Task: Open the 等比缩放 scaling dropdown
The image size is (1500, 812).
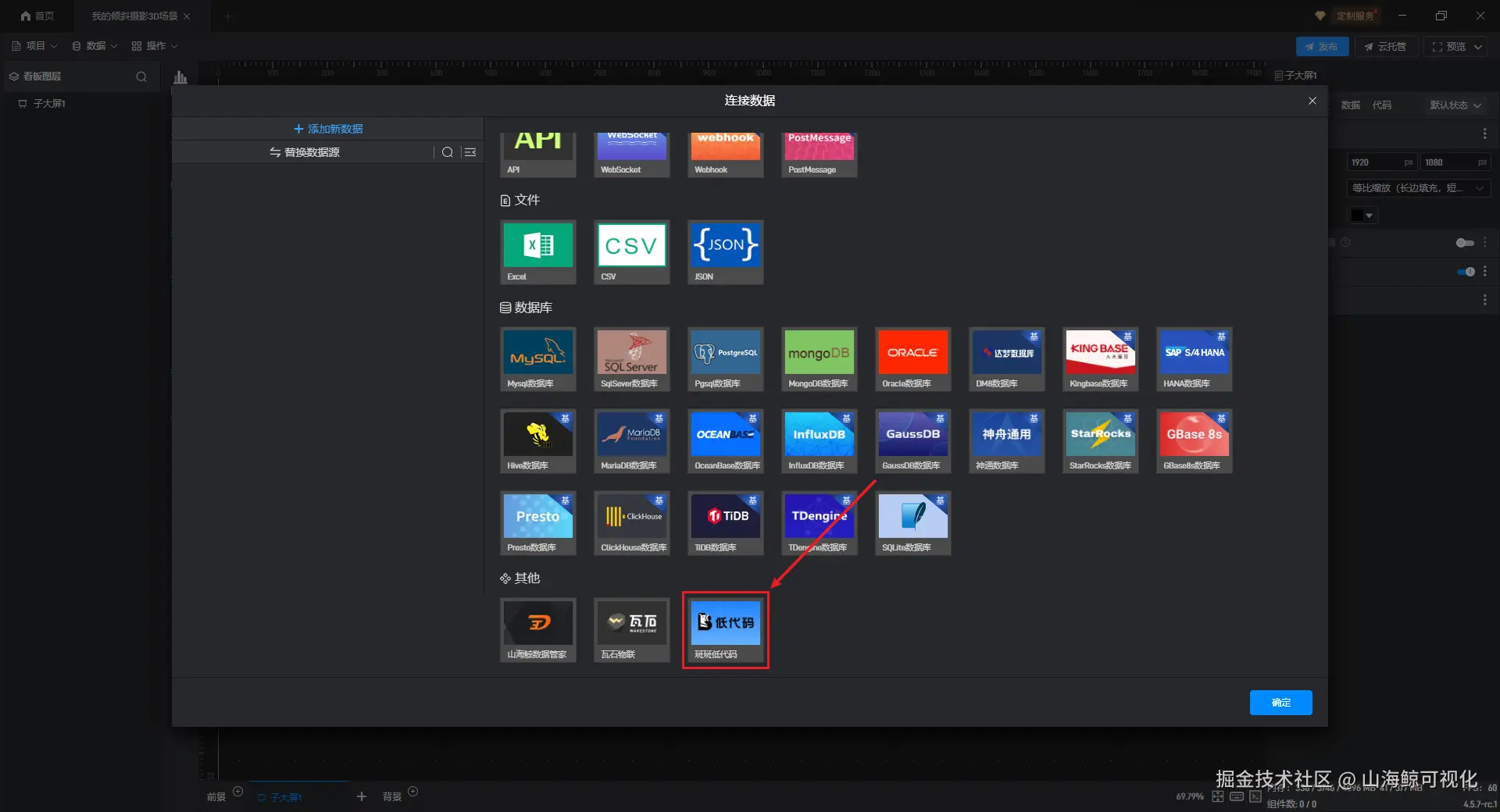Action: coord(1419,188)
